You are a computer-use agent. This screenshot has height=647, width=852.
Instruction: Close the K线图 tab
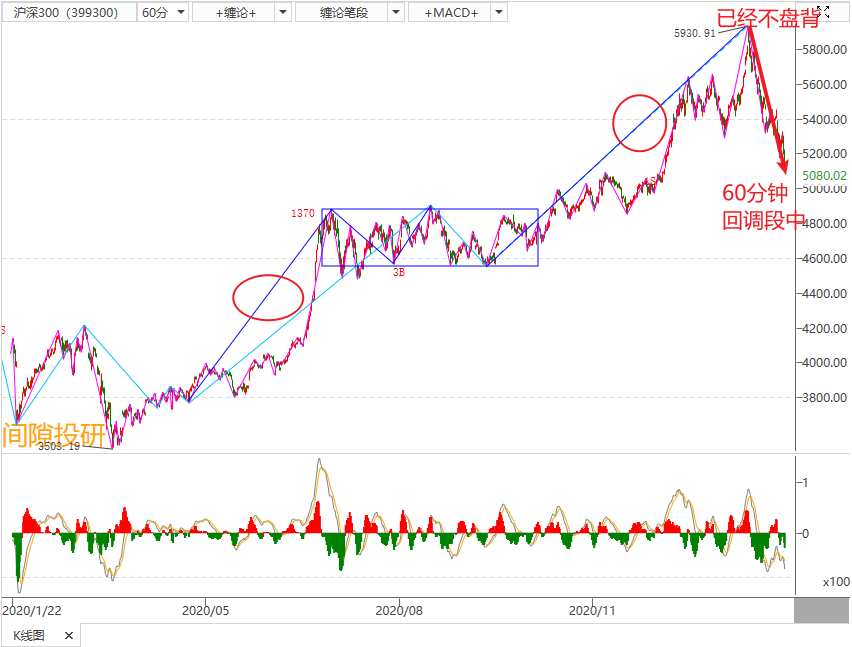click(69, 636)
